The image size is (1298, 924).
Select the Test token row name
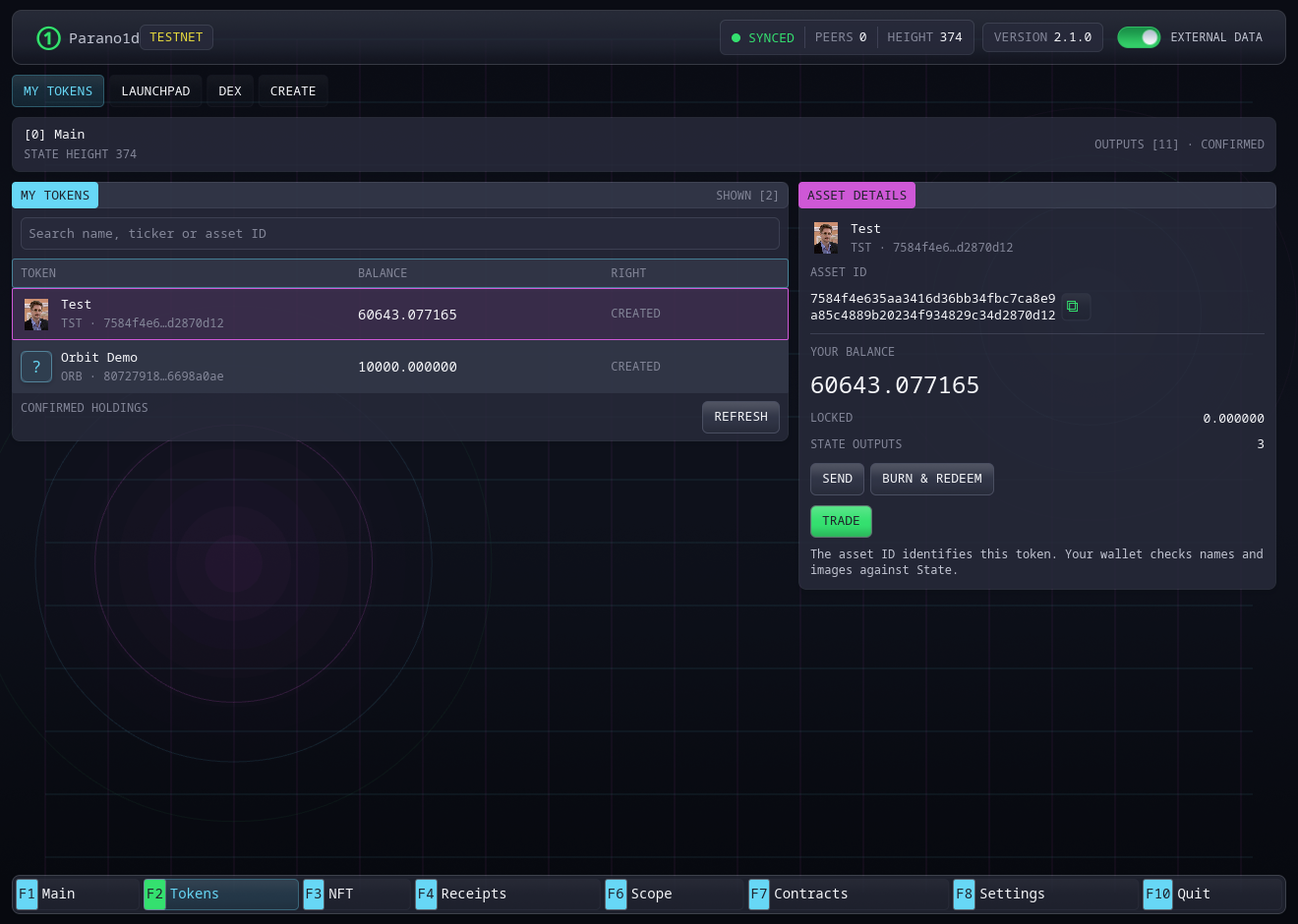pos(76,305)
